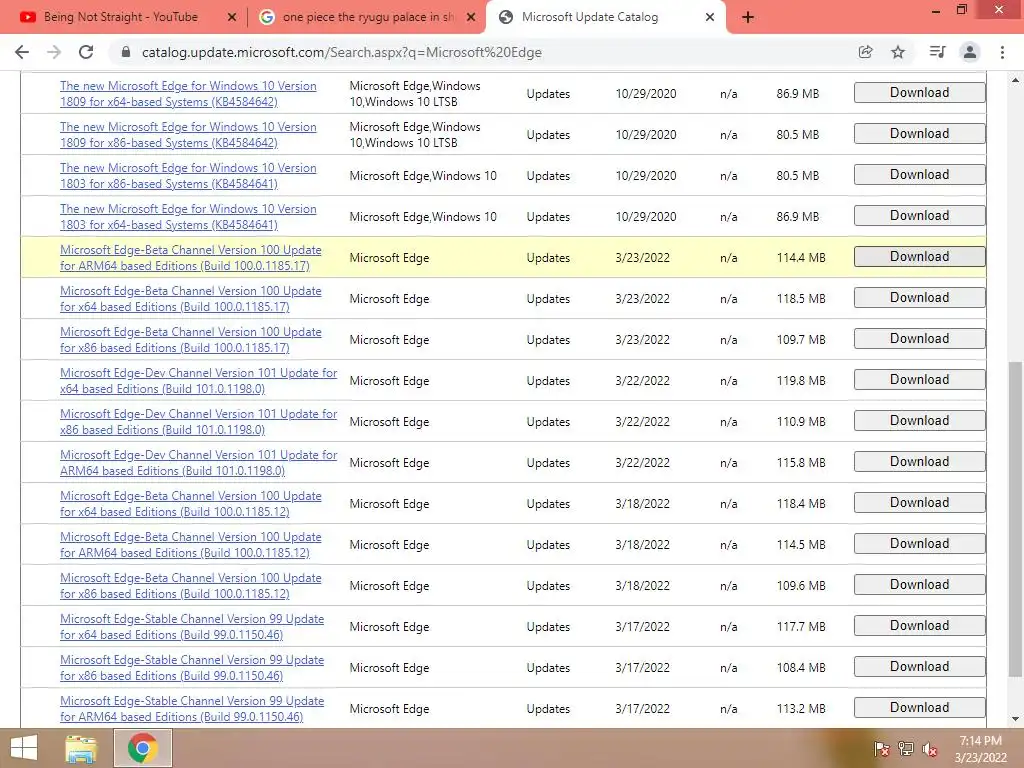This screenshot has width=1024, height=768.
Task: Open Beta x86 Build 100.0.1185.17 link
Action: tap(191, 340)
